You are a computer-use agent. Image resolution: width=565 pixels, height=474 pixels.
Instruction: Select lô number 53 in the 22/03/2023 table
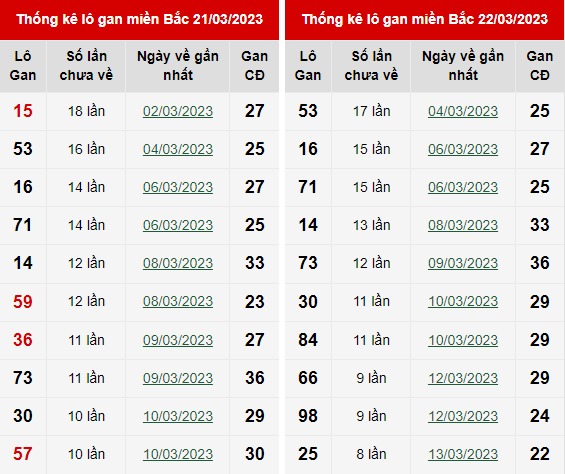pos(308,111)
